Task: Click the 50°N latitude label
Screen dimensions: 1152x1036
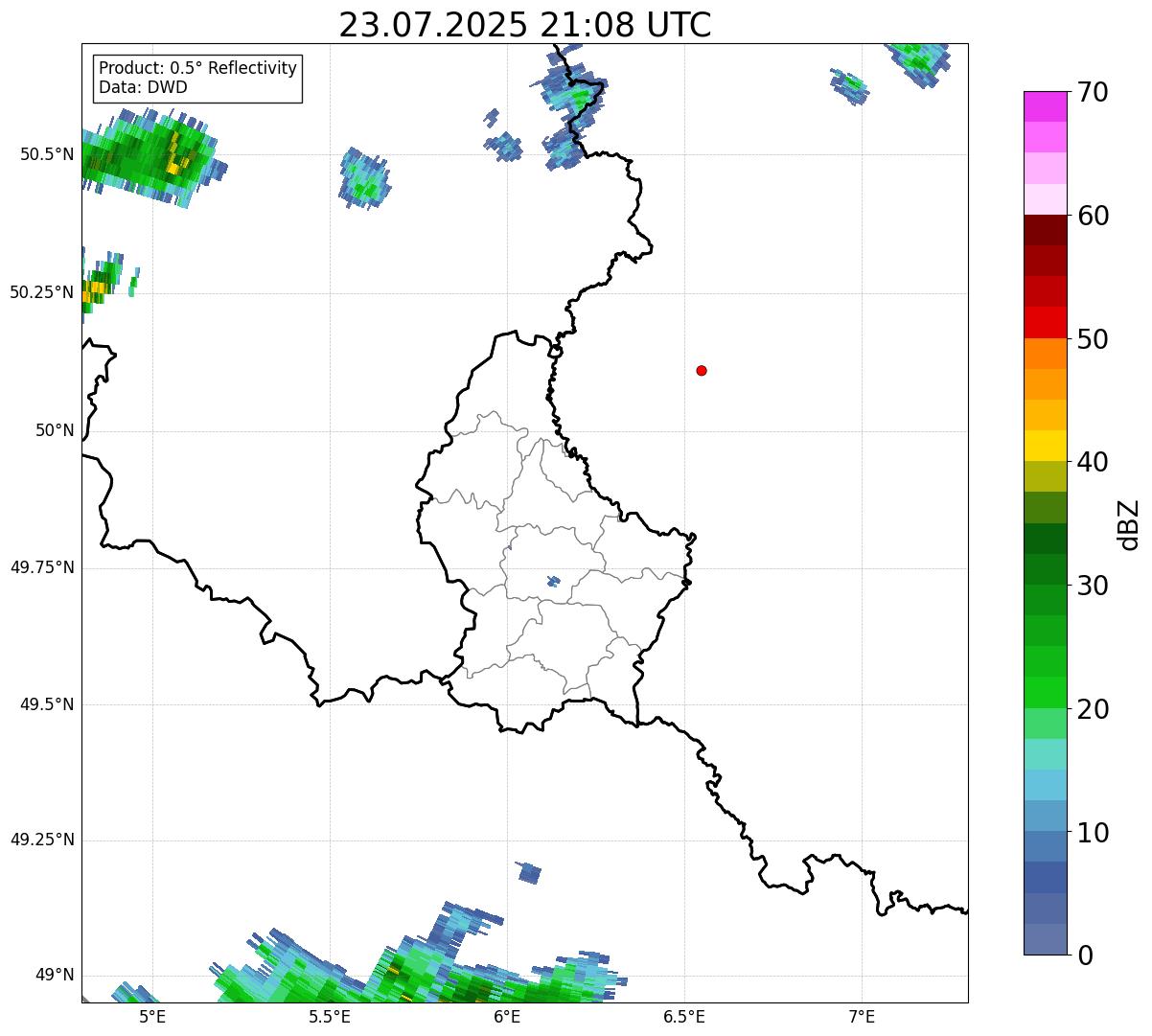Action: coord(55,430)
